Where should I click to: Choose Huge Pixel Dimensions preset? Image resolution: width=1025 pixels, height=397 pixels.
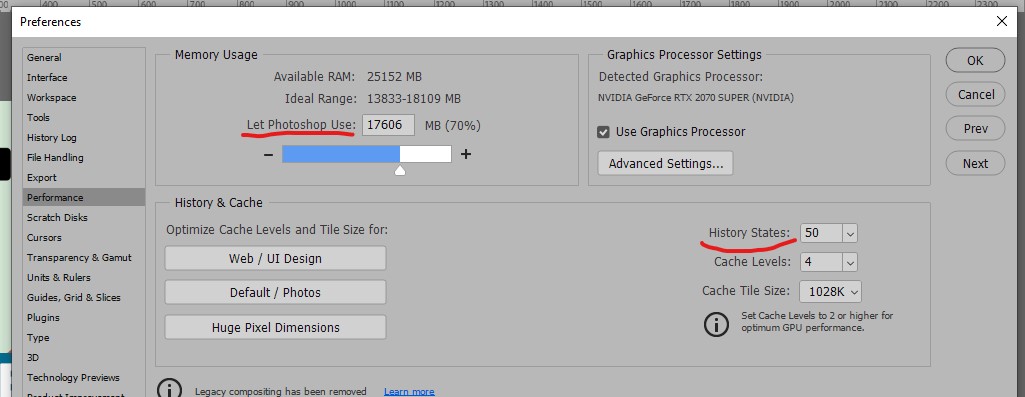[275, 327]
